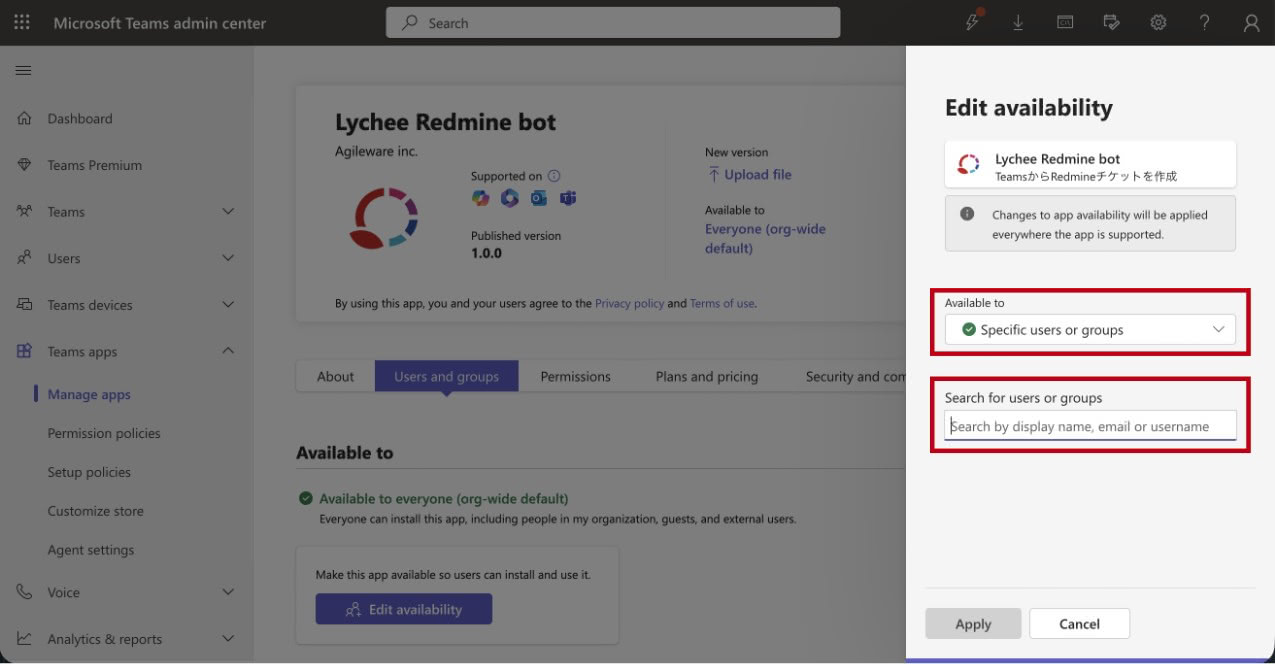Open Setup policies in sidebar
Viewport: 1275px width, 664px height.
tap(89, 472)
